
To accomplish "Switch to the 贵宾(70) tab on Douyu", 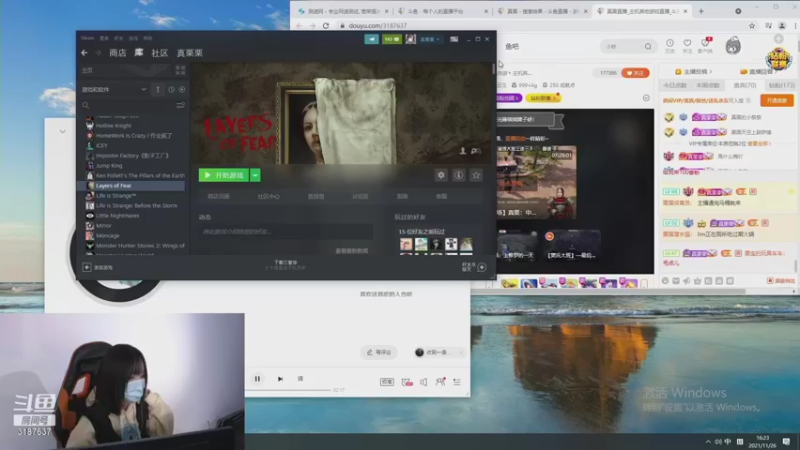I will point(744,85).
